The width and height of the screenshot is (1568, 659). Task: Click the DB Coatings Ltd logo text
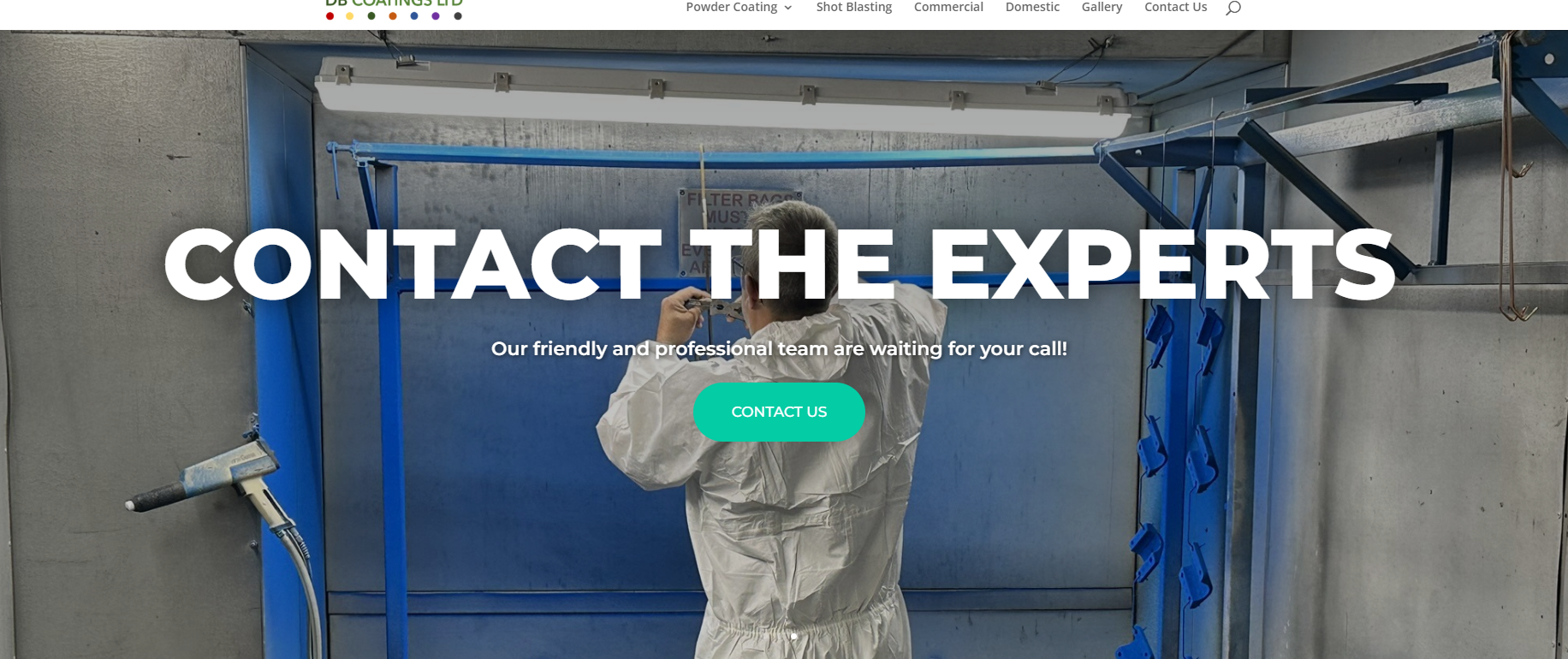pyautogui.click(x=394, y=3)
